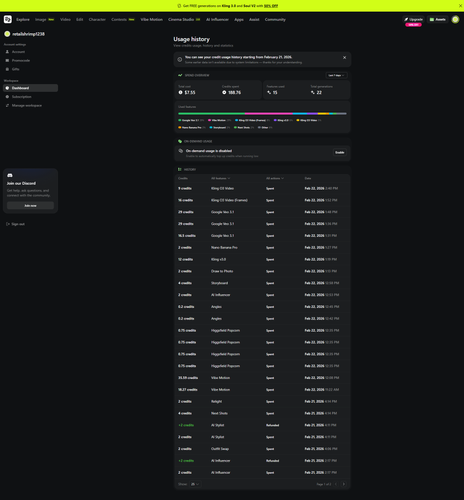The height and width of the screenshot is (500, 464).
Task: Click the Storyboard entry in the history table
Action: click(x=262, y=283)
